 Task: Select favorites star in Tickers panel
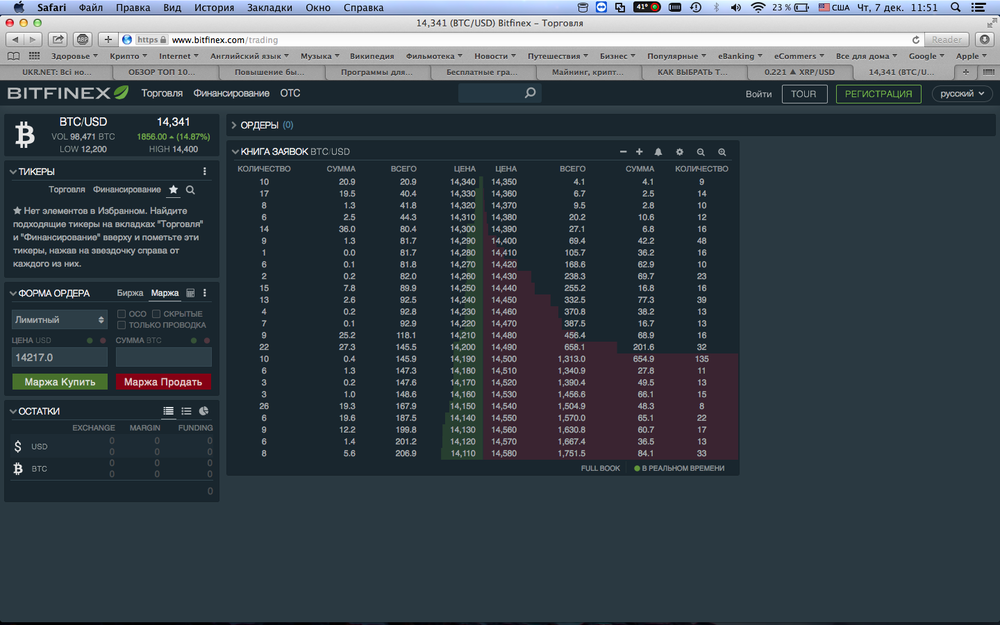pos(173,189)
